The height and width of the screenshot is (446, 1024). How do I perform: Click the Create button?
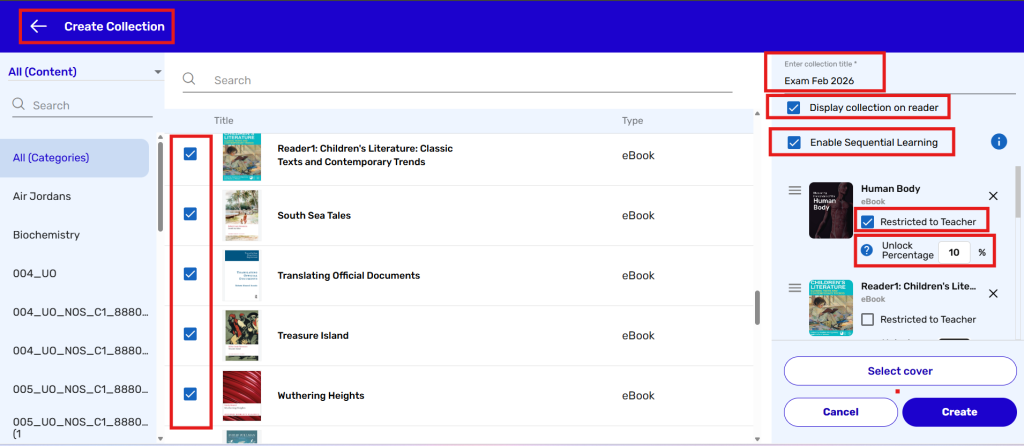click(x=959, y=412)
